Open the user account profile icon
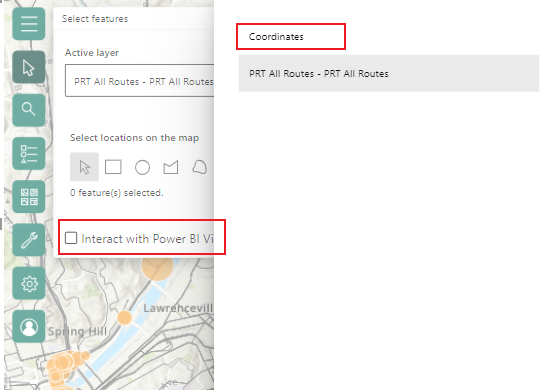 (29, 327)
